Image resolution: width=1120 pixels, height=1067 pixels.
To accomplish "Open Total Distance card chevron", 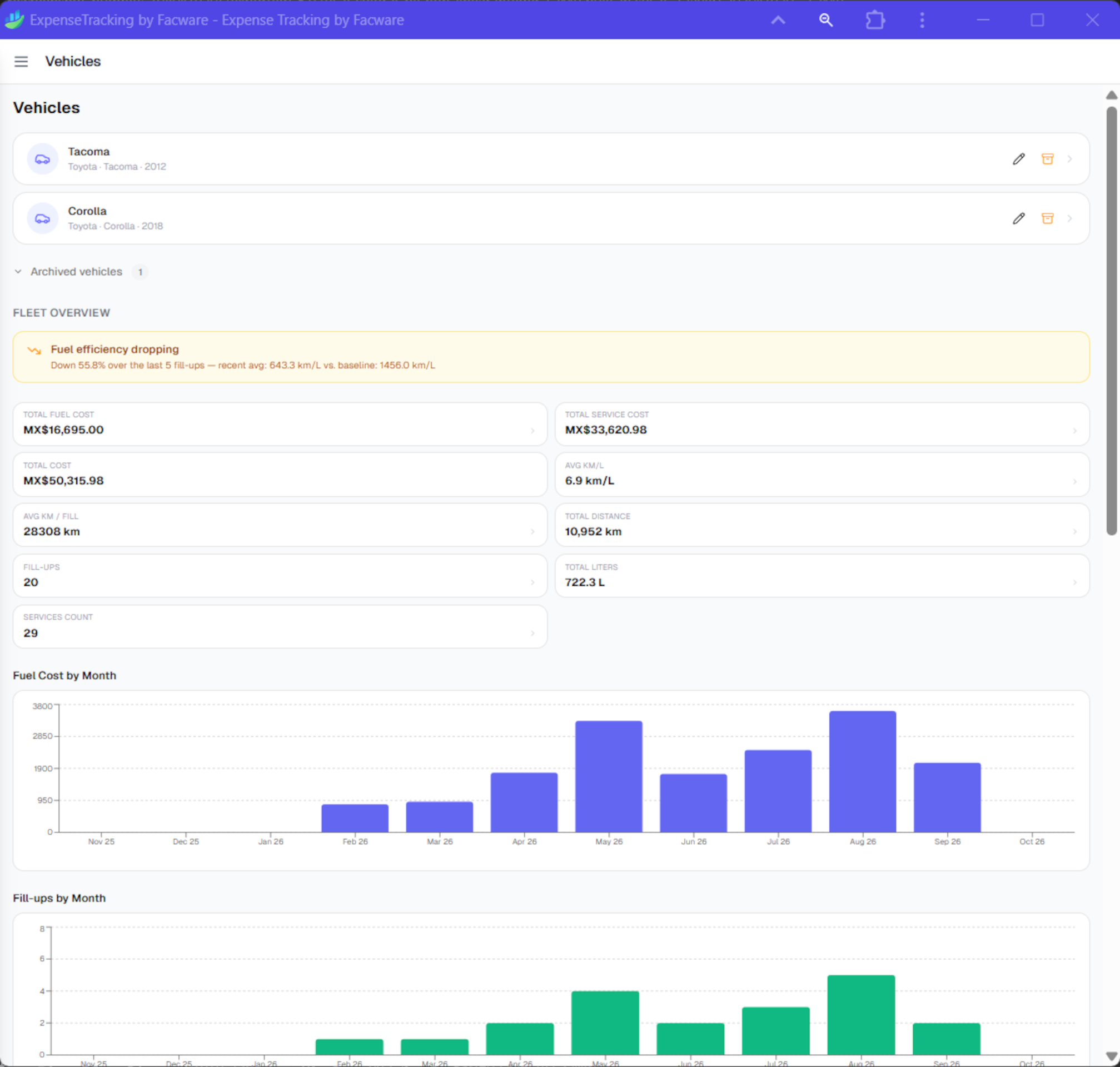I will point(1074,532).
